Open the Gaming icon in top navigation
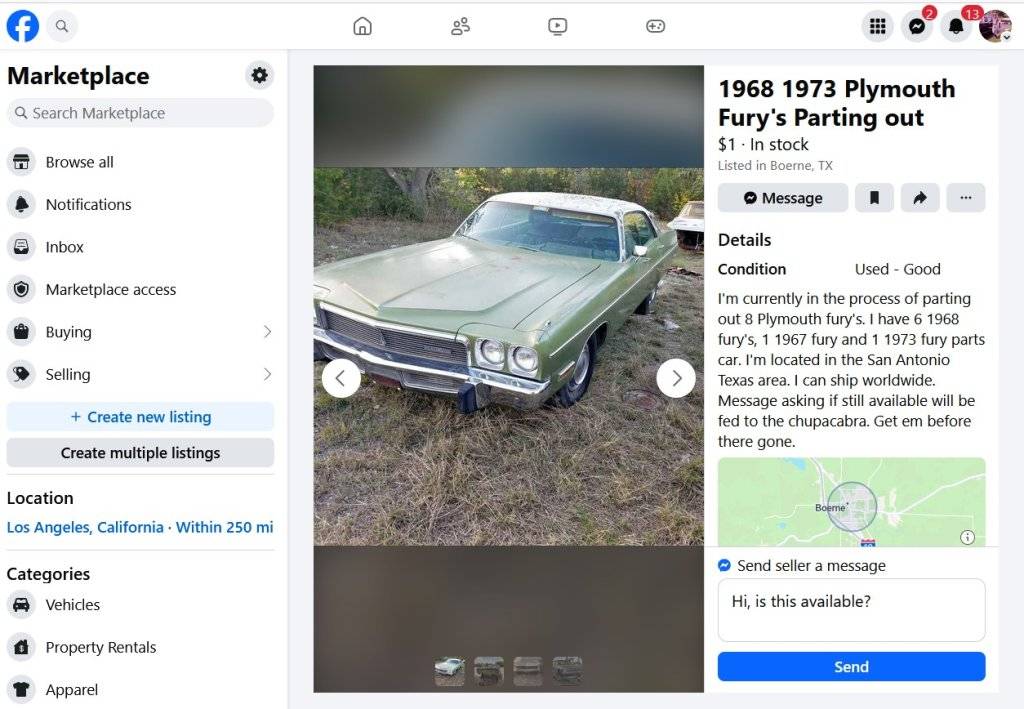Image resolution: width=1024 pixels, height=709 pixels. (655, 27)
